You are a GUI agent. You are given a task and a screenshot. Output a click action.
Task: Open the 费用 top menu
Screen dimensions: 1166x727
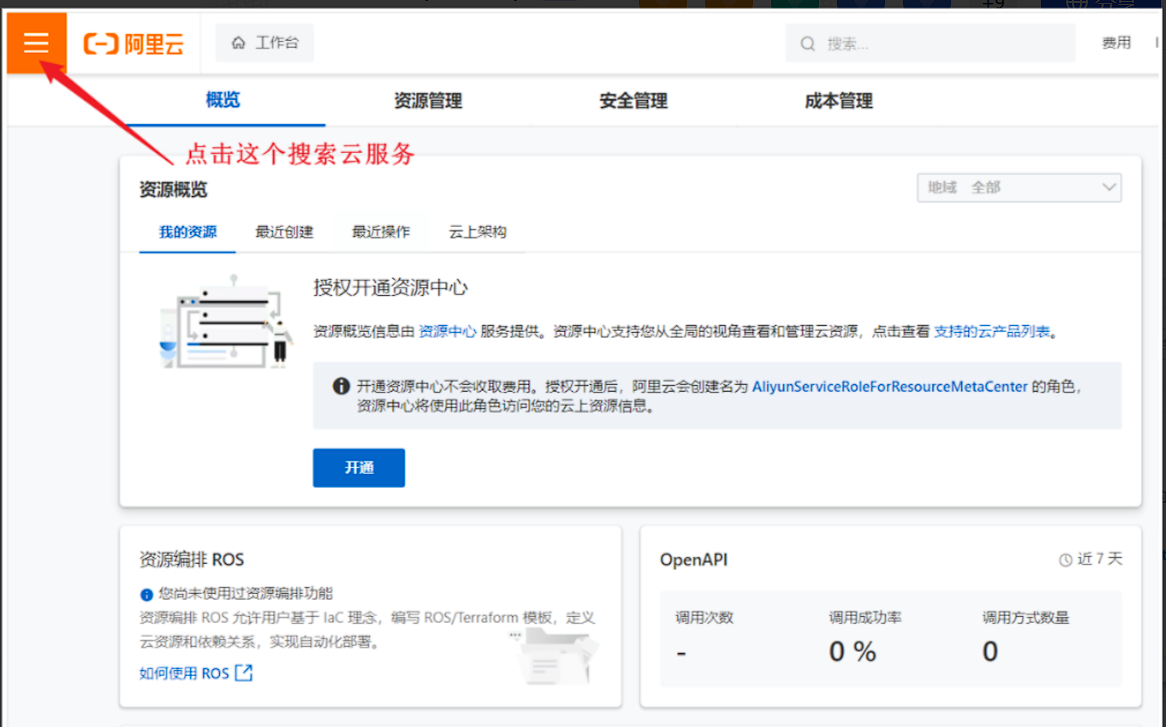coord(1116,43)
